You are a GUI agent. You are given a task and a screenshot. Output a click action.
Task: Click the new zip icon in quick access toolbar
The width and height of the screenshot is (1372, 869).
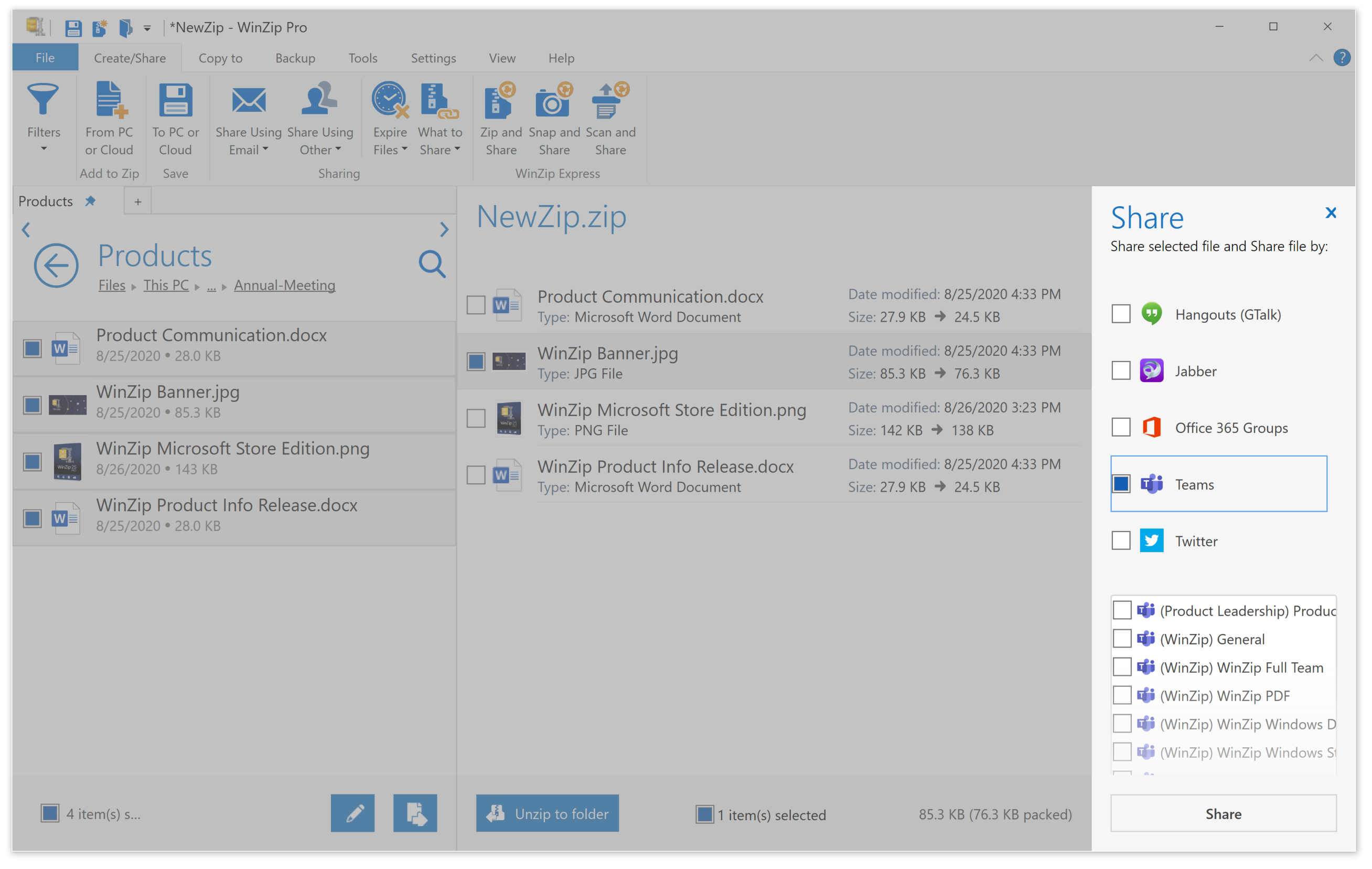pos(100,27)
